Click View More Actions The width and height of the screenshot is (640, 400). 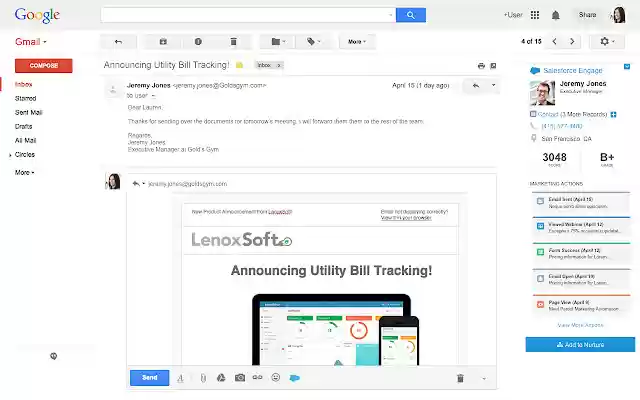tap(580, 325)
